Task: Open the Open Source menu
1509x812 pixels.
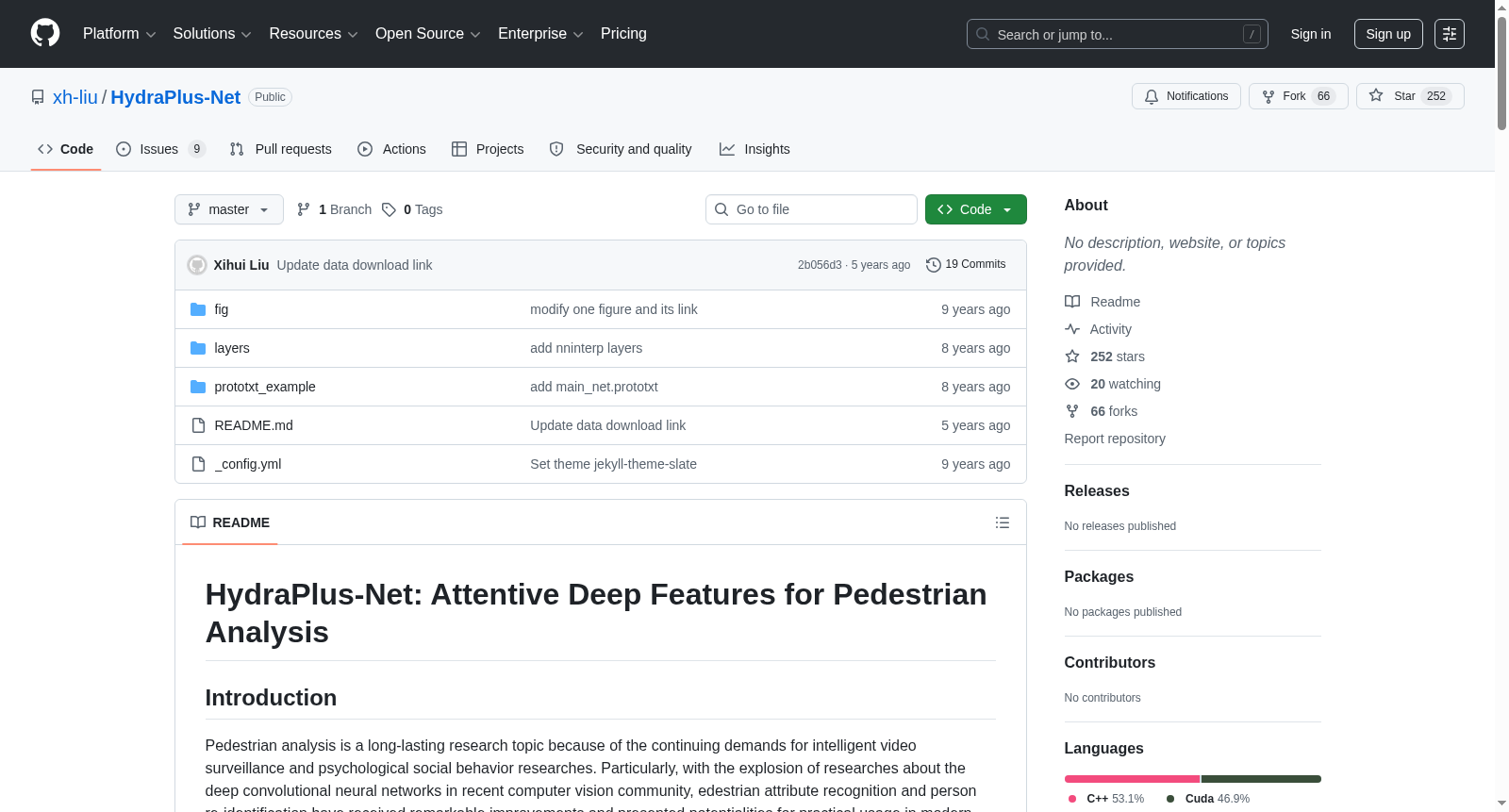Action: (428, 34)
